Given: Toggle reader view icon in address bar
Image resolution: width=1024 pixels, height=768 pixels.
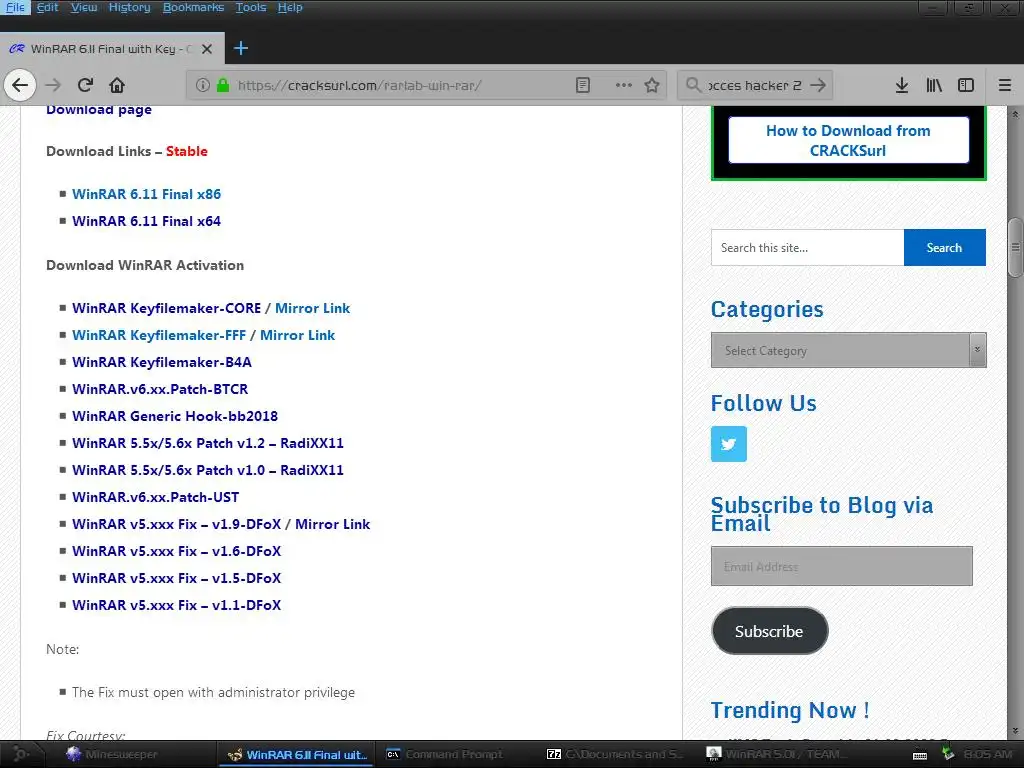Looking at the screenshot, I should (x=583, y=85).
